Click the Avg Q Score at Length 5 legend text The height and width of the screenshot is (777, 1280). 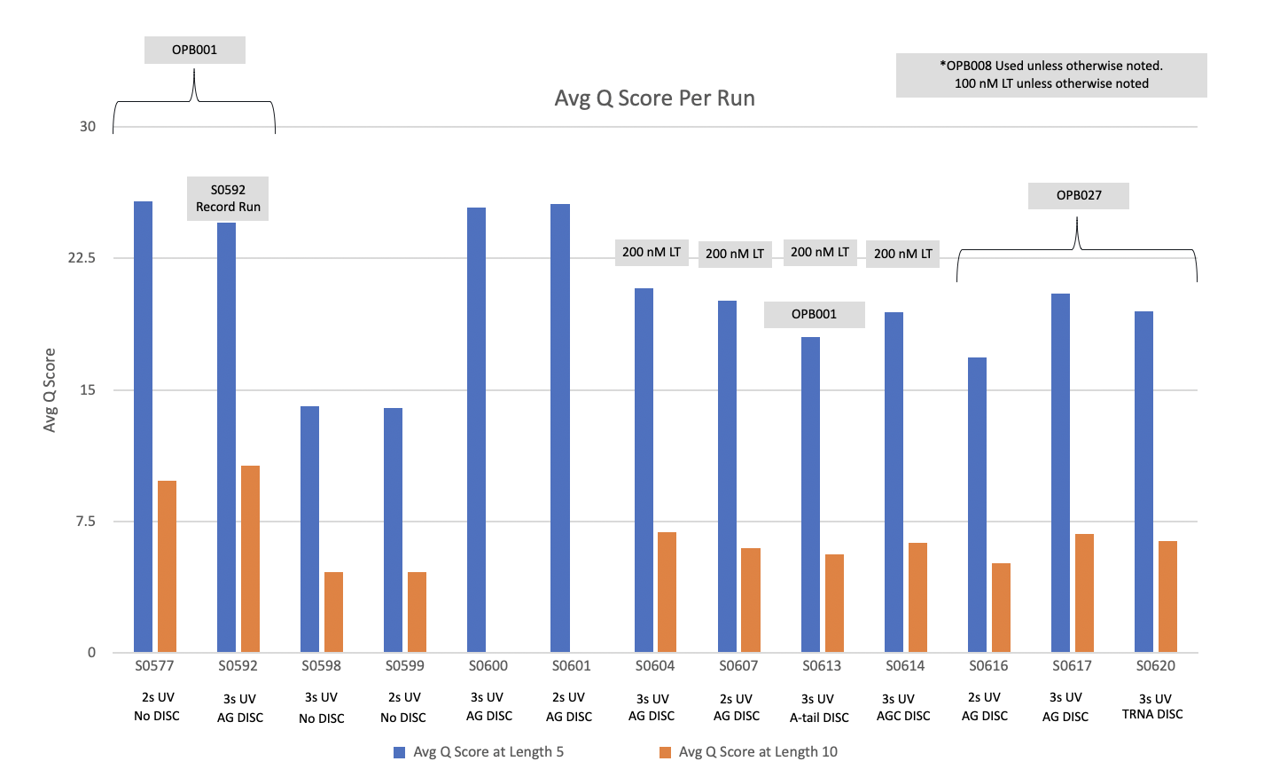(477, 752)
